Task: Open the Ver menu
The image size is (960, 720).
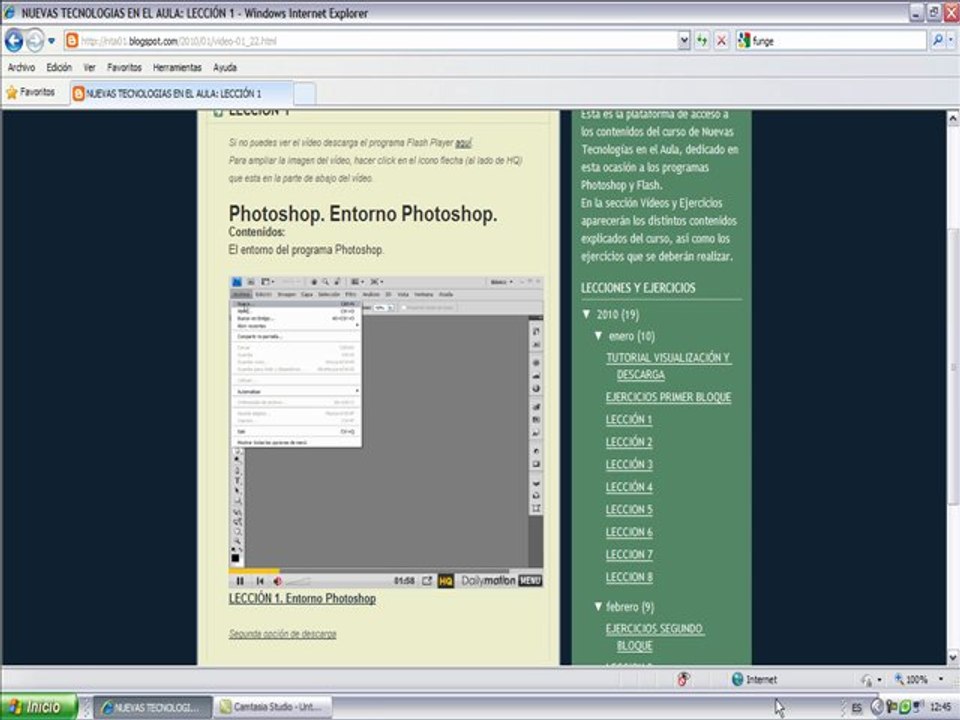Action: (89, 67)
